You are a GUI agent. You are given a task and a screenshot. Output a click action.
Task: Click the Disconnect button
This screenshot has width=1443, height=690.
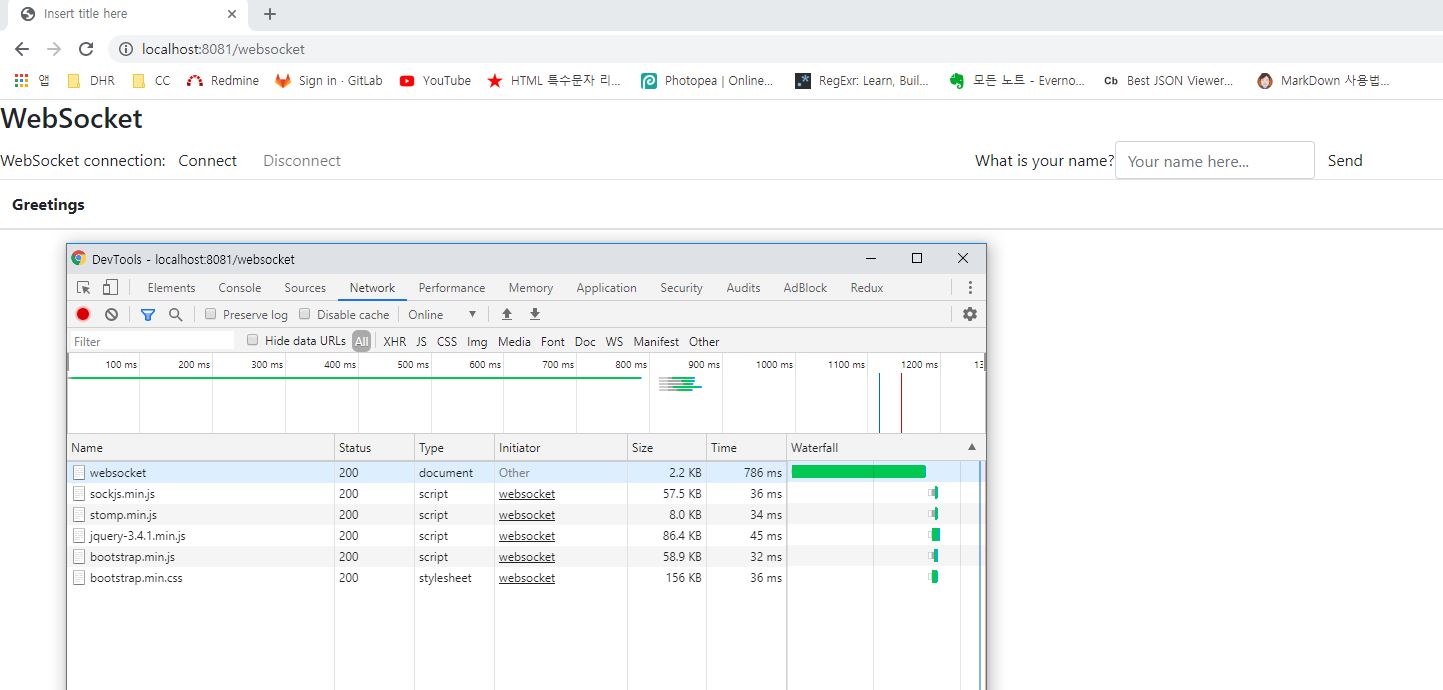[302, 161]
